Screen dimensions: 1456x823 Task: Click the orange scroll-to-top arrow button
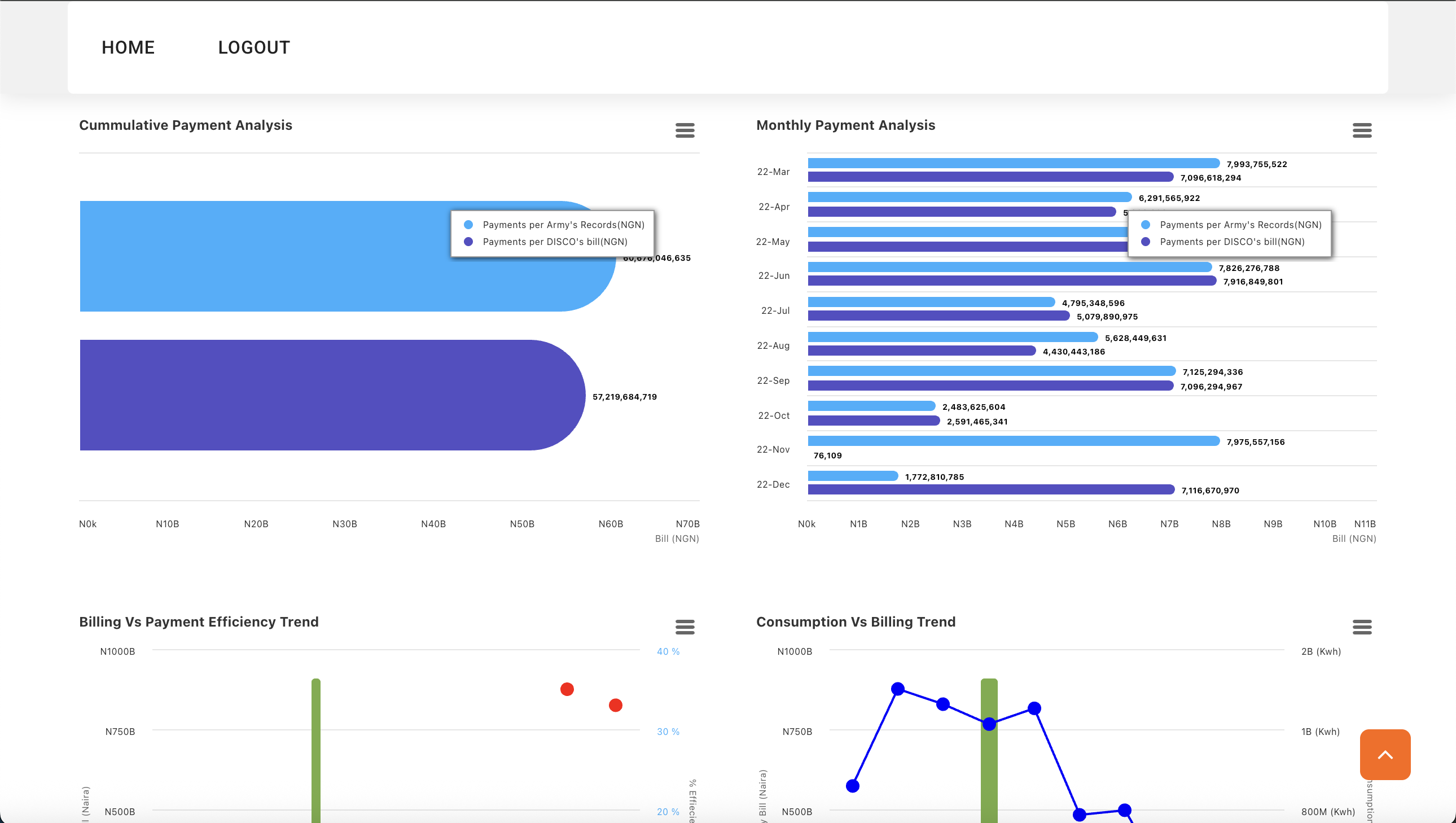point(1385,754)
